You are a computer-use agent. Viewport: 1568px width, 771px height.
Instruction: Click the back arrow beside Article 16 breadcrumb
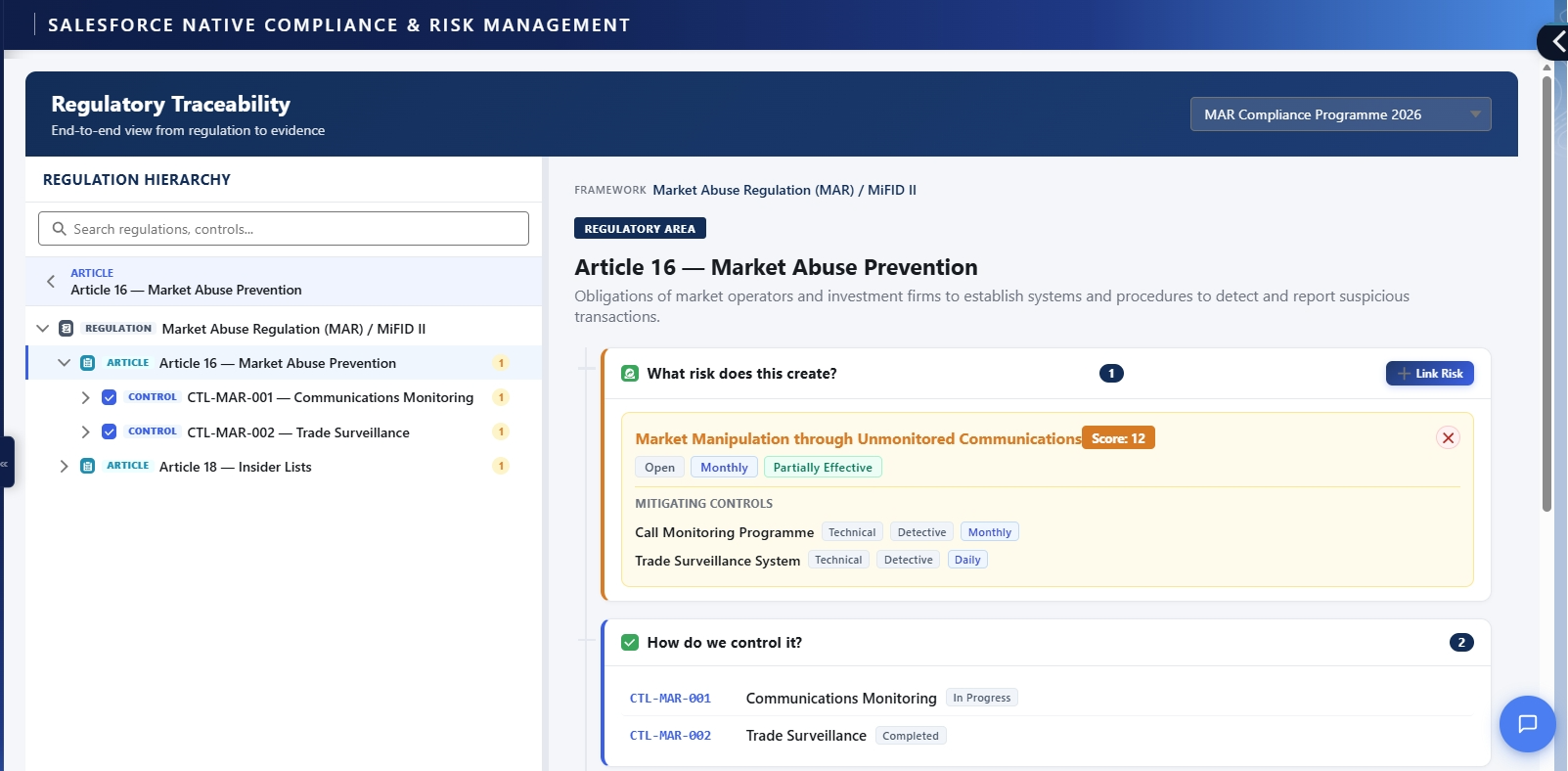(x=51, y=282)
